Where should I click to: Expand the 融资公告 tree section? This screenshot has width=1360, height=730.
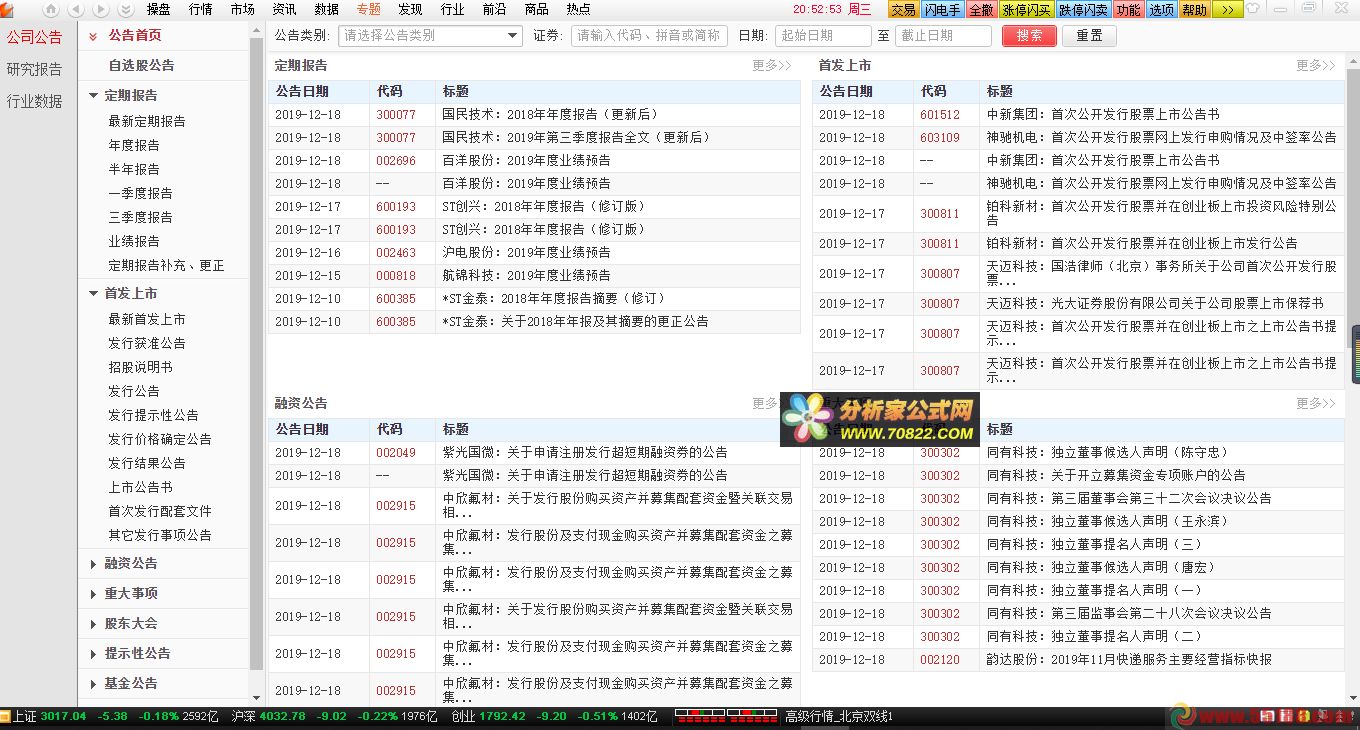(x=93, y=564)
